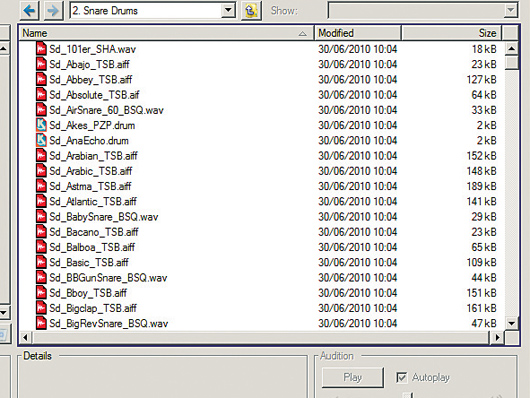Click the icon of Sd_AirSnare_60_BSQ.wav
Screen dimensions: 530x398
click(41, 110)
